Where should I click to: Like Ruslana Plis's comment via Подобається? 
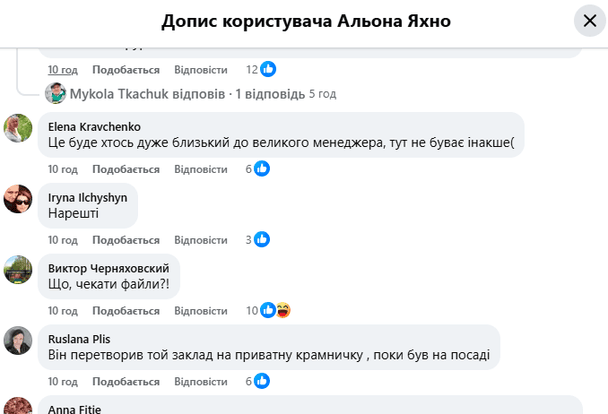click(126, 381)
